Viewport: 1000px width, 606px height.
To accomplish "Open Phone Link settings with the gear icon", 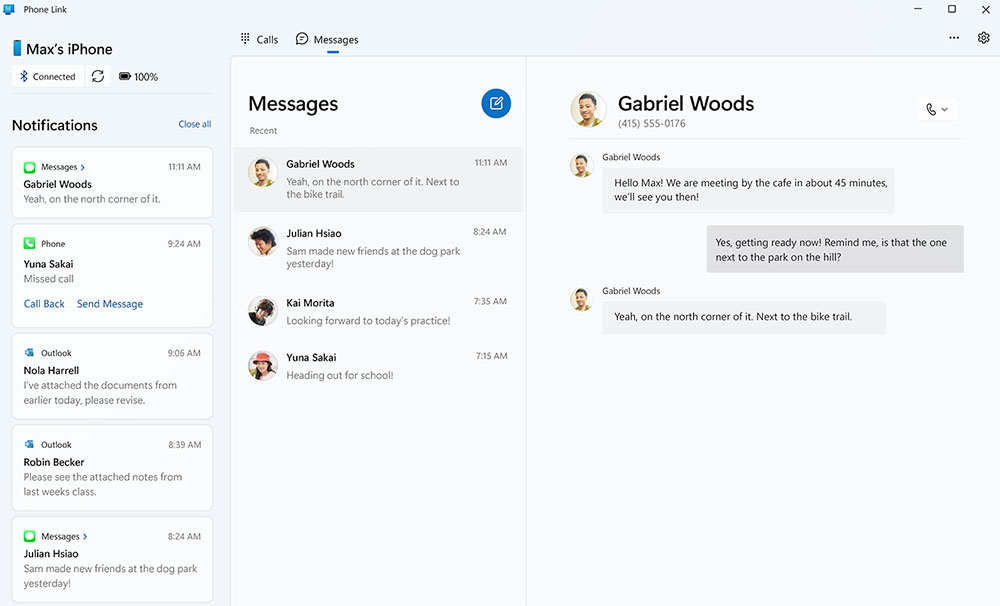I will [x=983, y=37].
